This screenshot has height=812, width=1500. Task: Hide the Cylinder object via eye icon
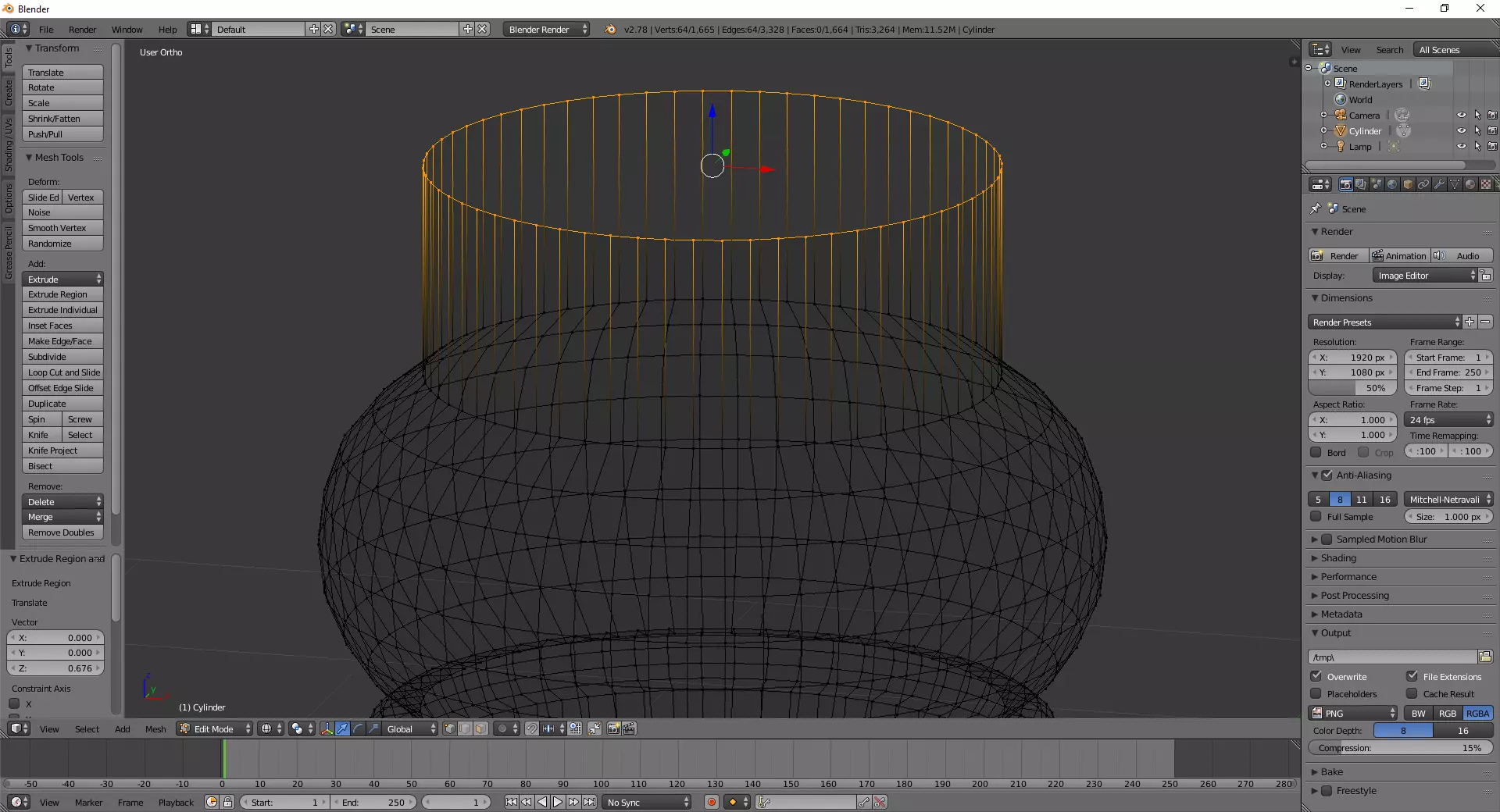1461,131
